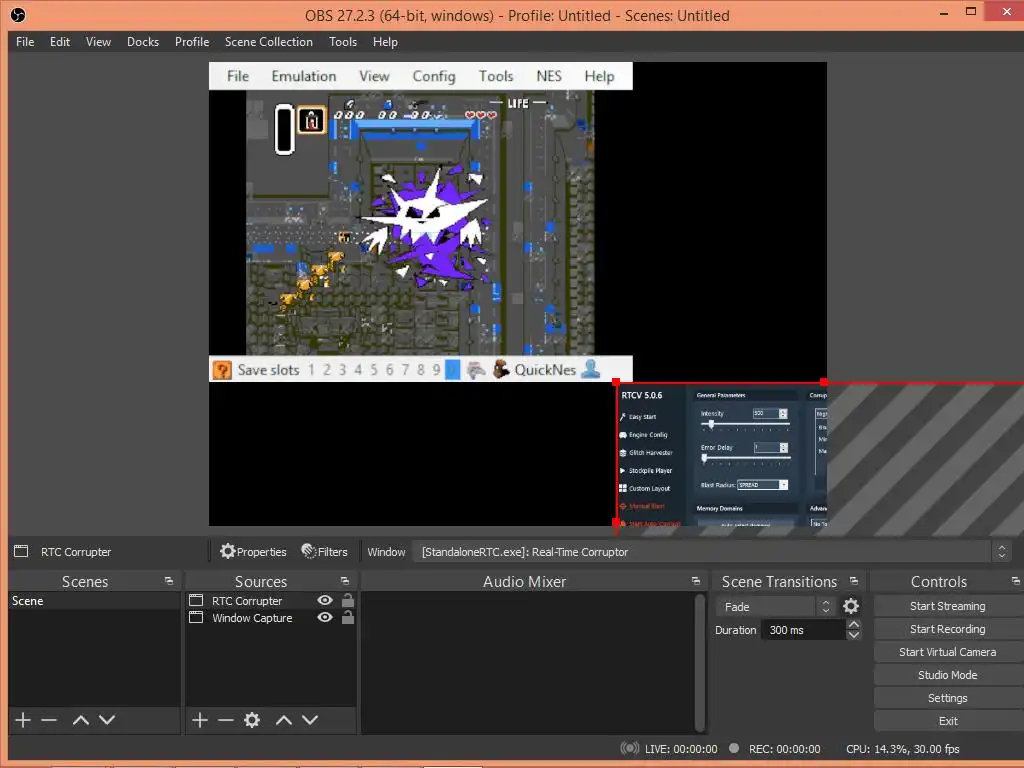Enable Studio Mode

click(x=948, y=675)
